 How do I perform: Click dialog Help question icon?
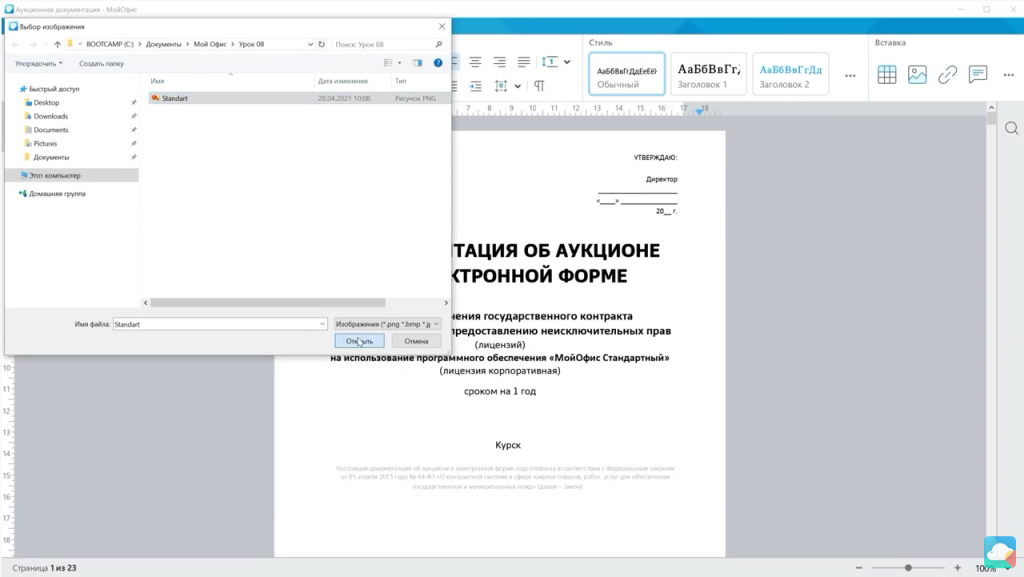click(438, 63)
